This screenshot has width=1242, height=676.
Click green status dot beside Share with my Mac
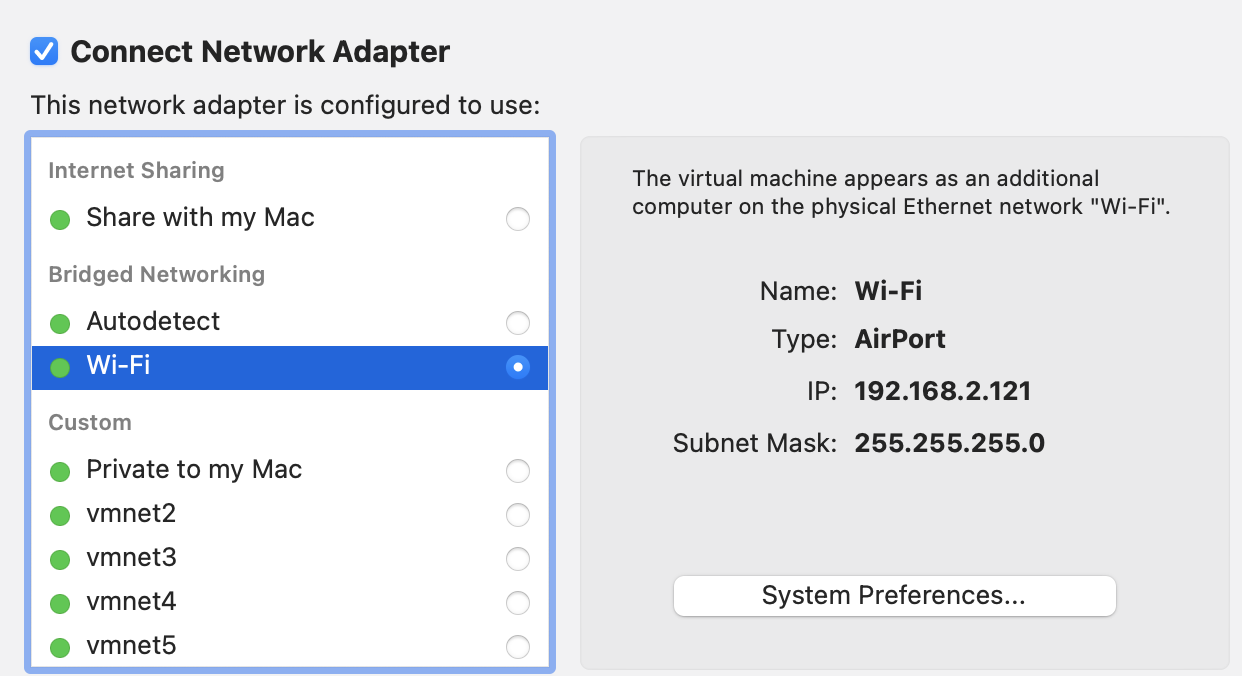pos(60,219)
